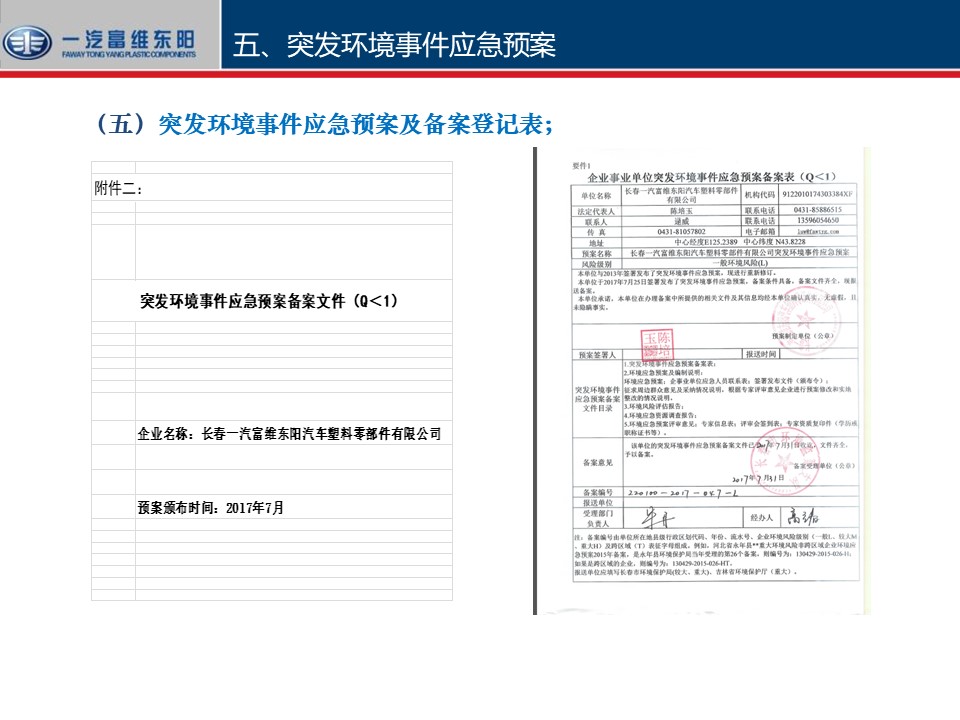
Task: Click the 预案名称 label cell
Action: click(597, 253)
